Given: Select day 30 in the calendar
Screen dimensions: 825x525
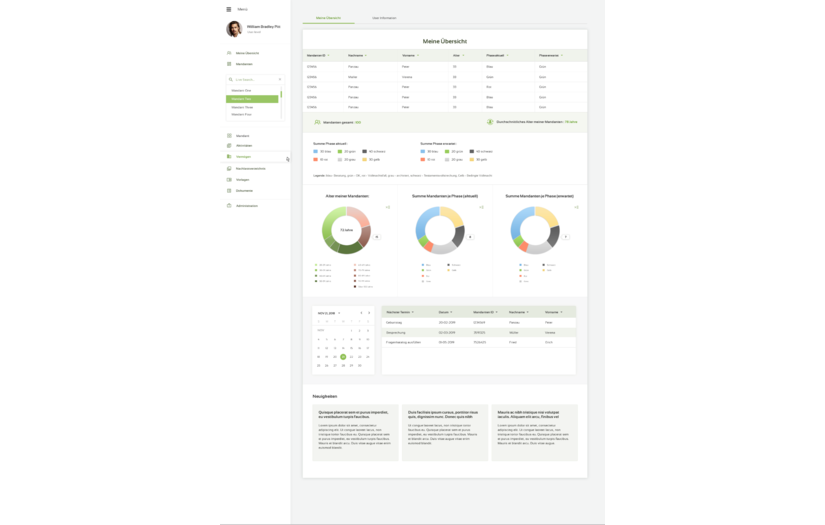Looking at the screenshot, I should [x=359, y=365].
